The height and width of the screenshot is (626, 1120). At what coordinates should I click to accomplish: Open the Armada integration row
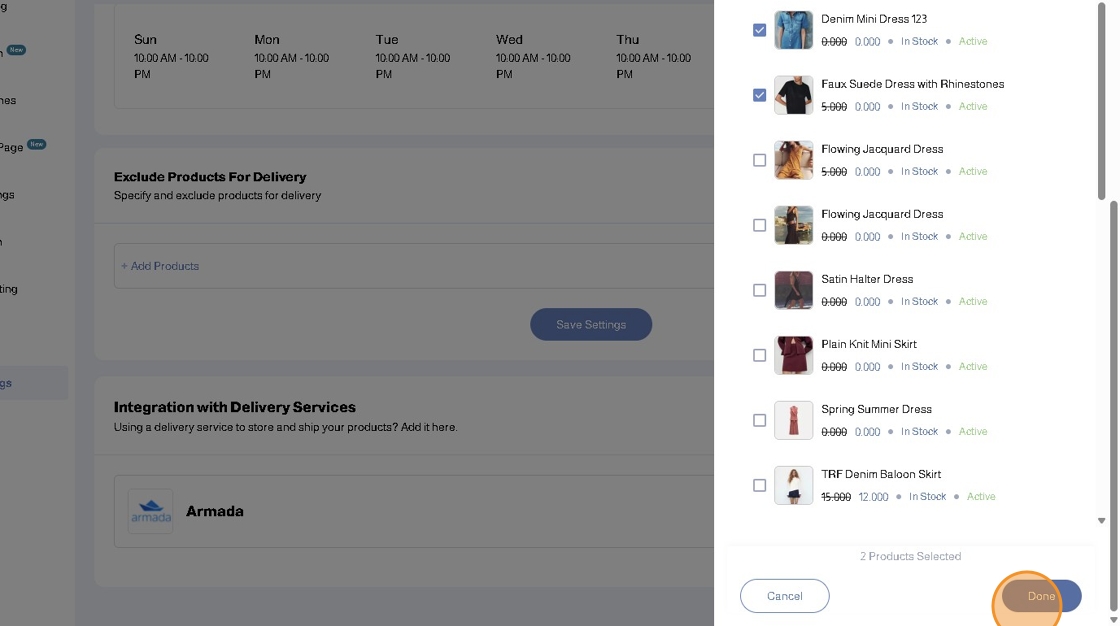coord(400,511)
